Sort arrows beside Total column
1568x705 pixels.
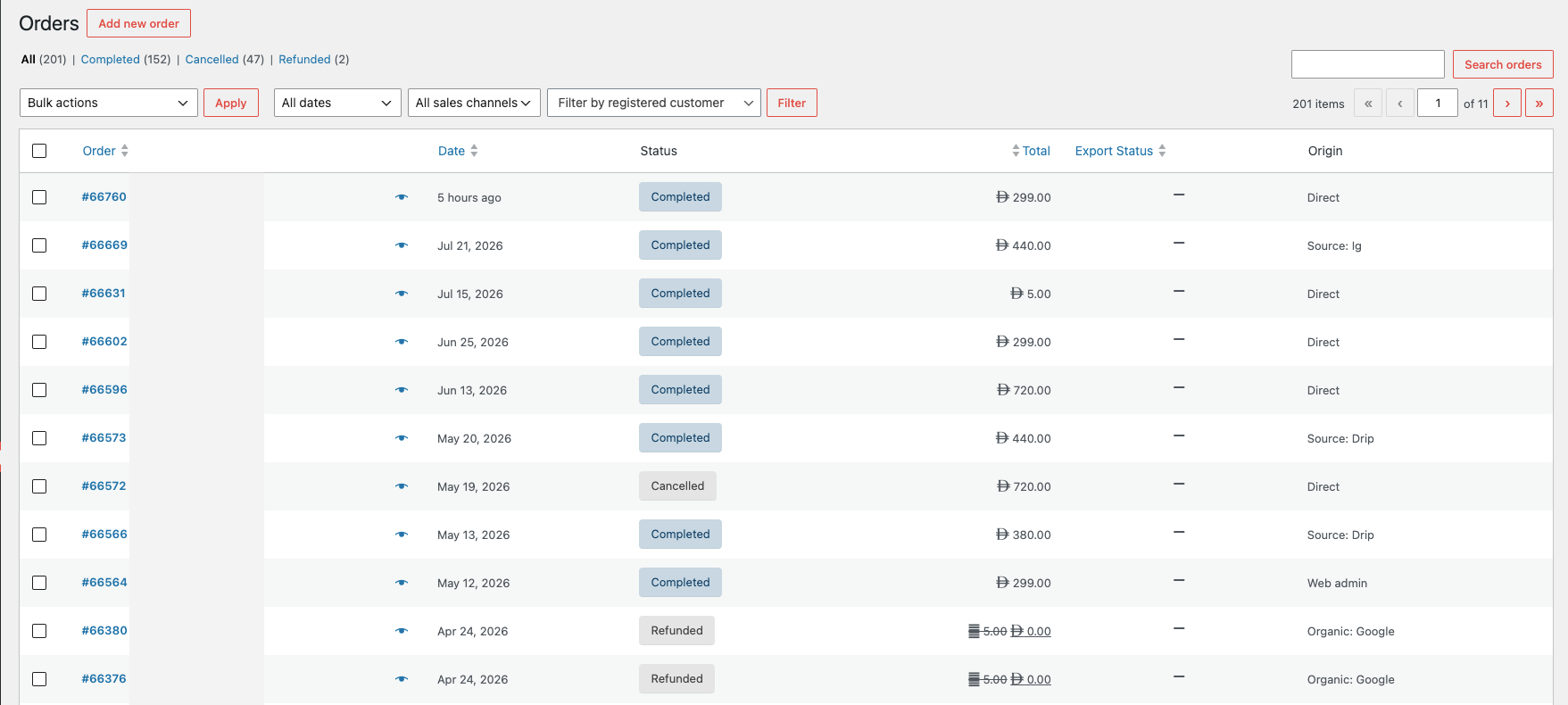click(x=1016, y=151)
